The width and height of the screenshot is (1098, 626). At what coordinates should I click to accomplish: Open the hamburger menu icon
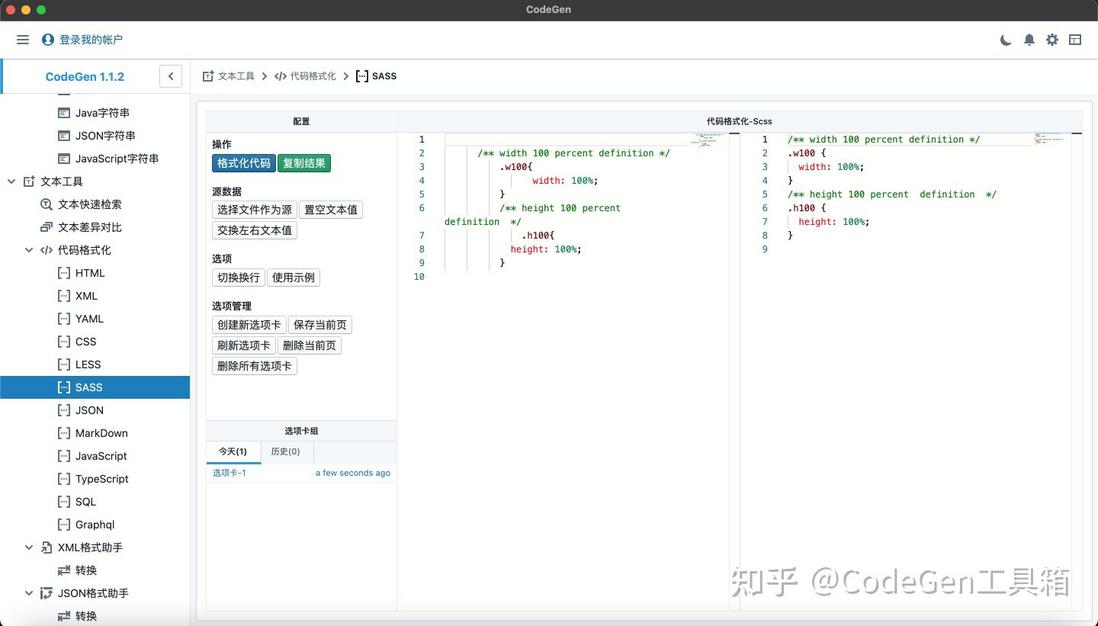point(22,40)
